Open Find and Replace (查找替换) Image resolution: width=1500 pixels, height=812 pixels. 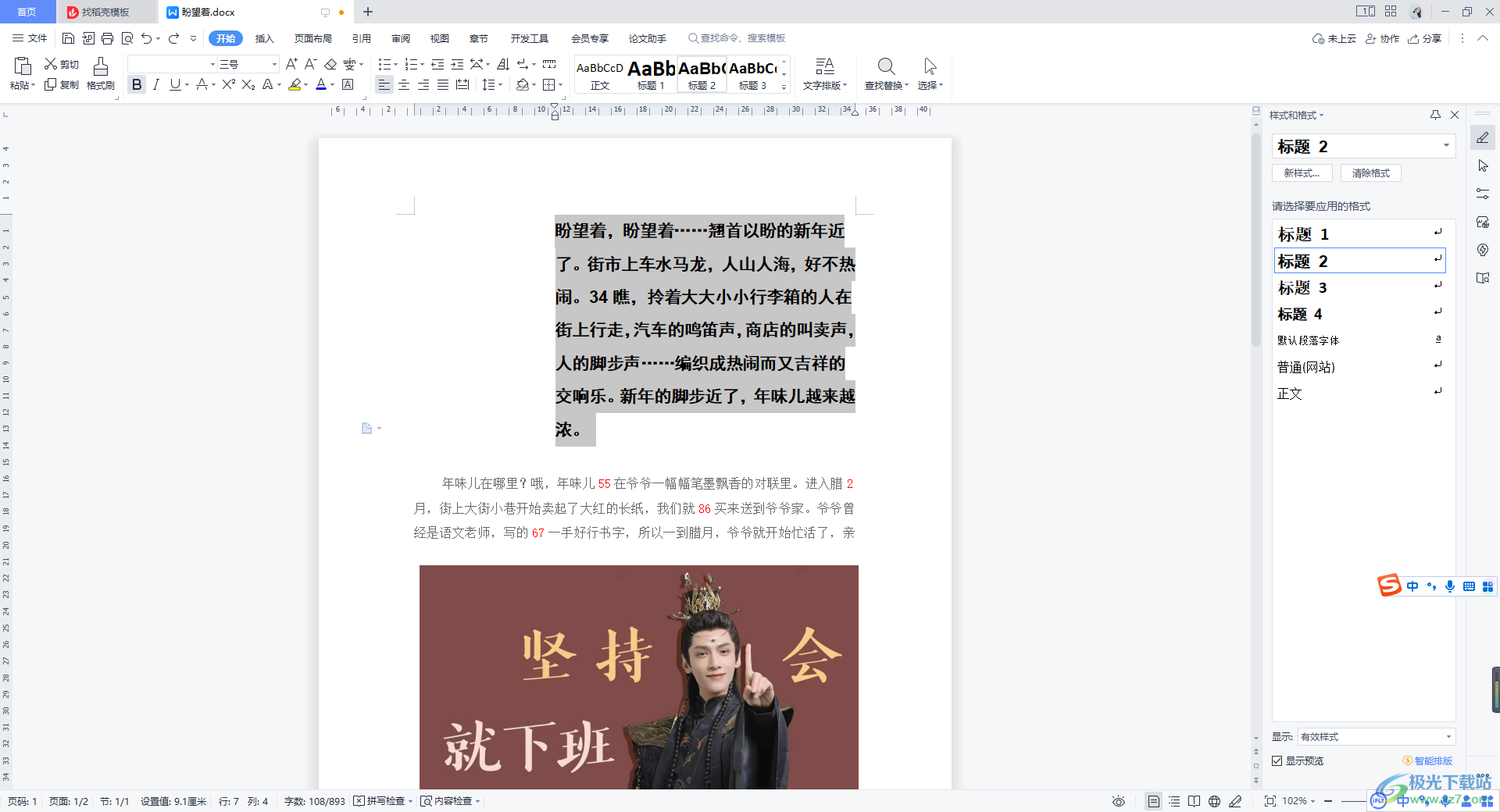point(886,74)
